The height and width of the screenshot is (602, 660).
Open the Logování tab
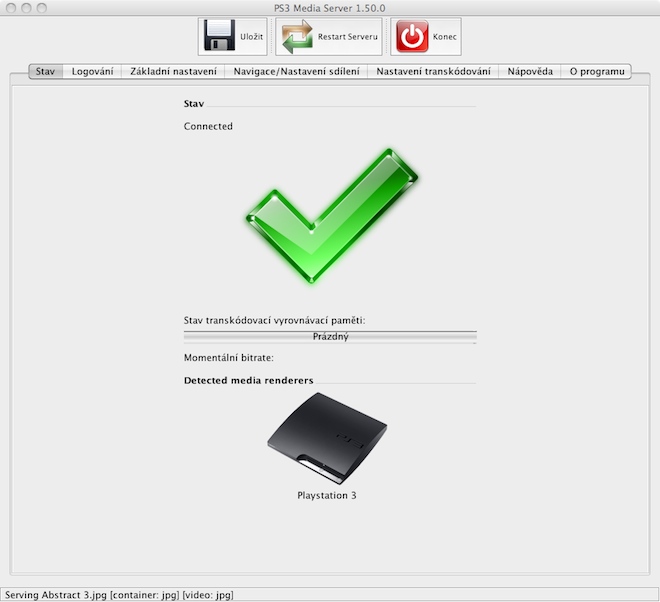[92, 72]
